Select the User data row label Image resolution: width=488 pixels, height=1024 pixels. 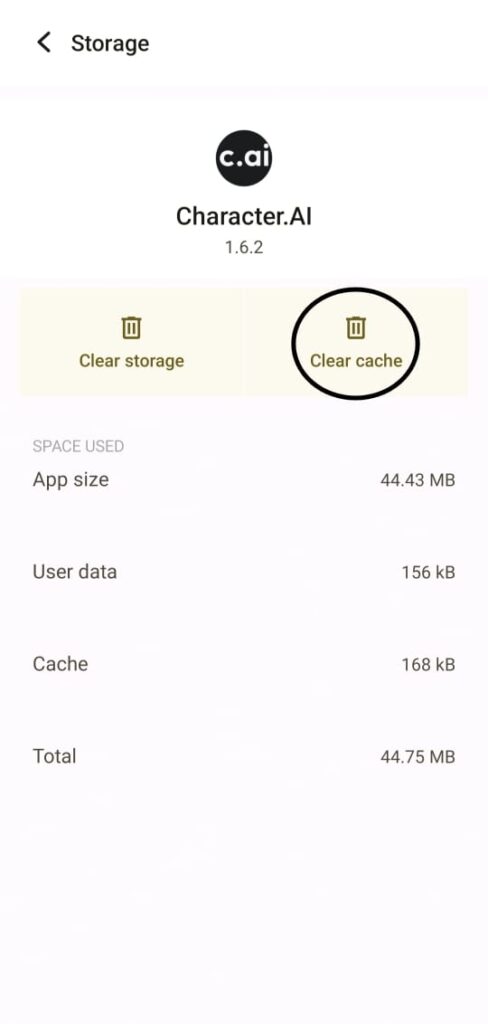click(x=74, y=572)
